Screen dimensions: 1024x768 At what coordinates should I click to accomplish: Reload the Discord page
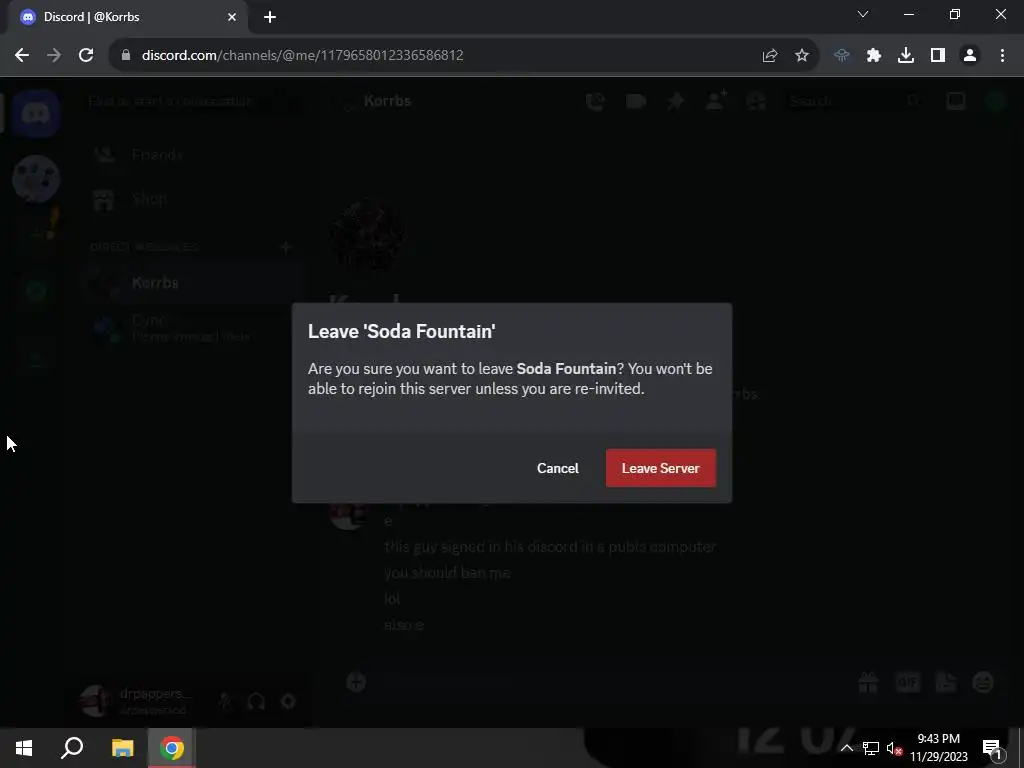tap(86, 55)
